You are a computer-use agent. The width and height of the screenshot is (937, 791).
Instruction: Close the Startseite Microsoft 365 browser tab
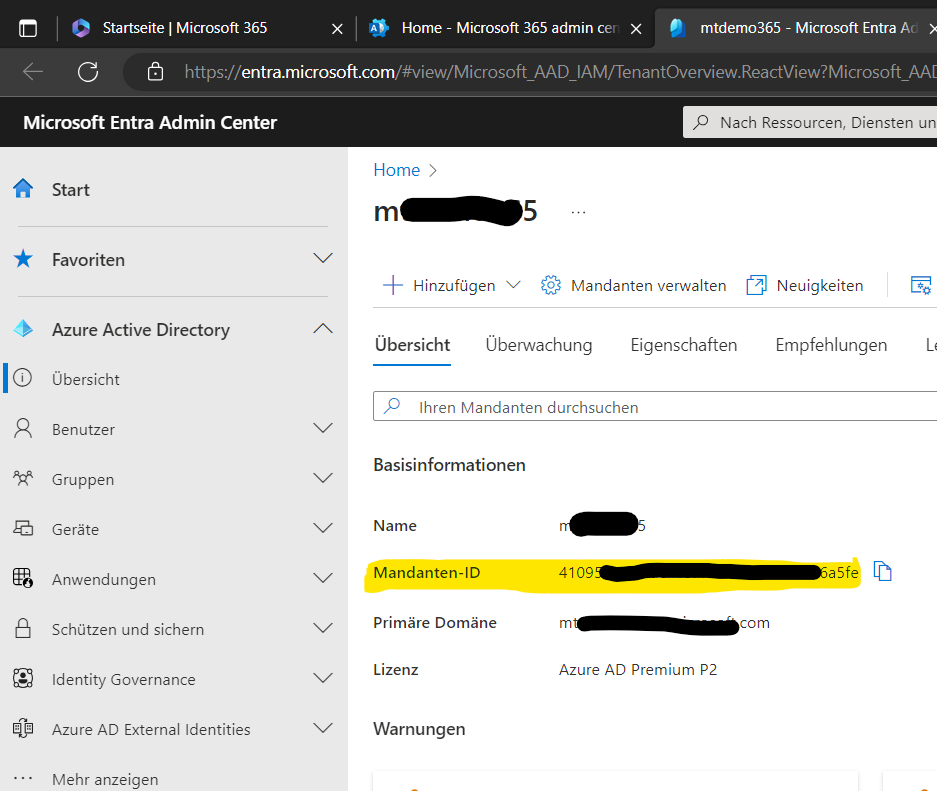click(x=338, y=28)
